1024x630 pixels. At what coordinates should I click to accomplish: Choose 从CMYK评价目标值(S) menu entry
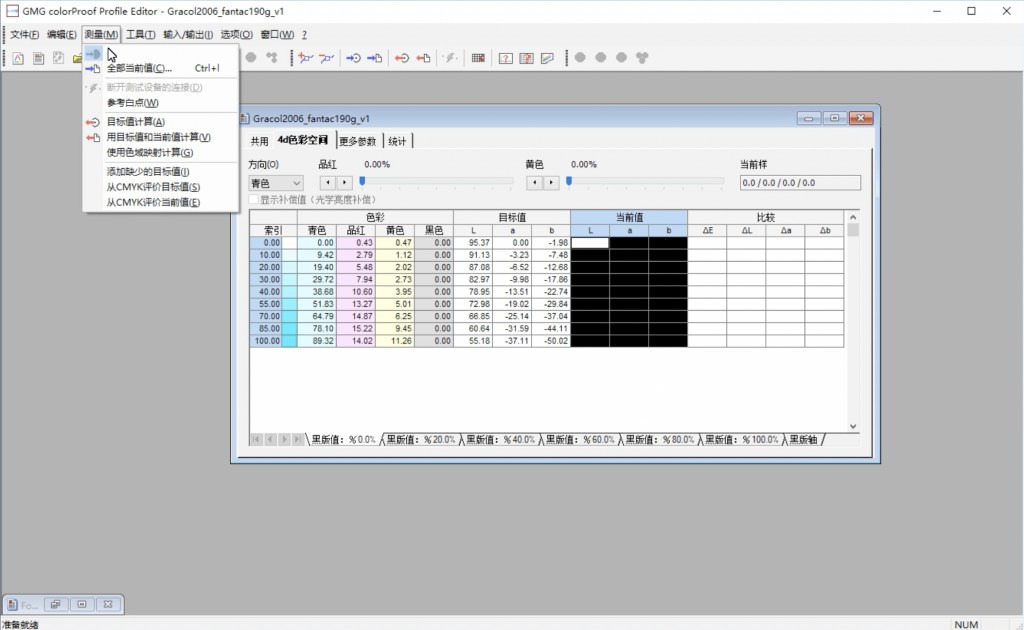pos(160,187)
